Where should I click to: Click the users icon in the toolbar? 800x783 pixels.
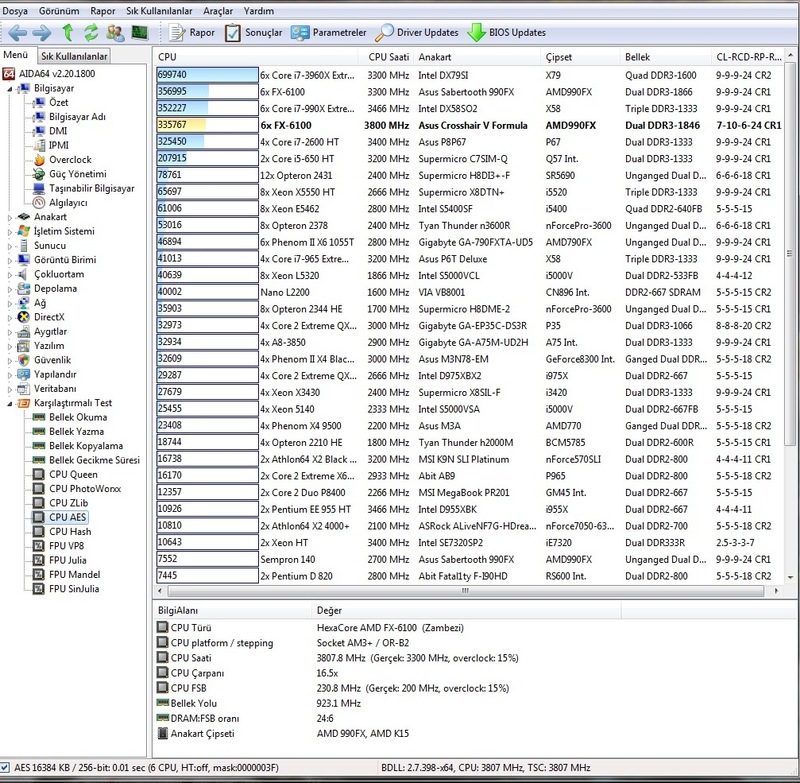click(115, 33)
